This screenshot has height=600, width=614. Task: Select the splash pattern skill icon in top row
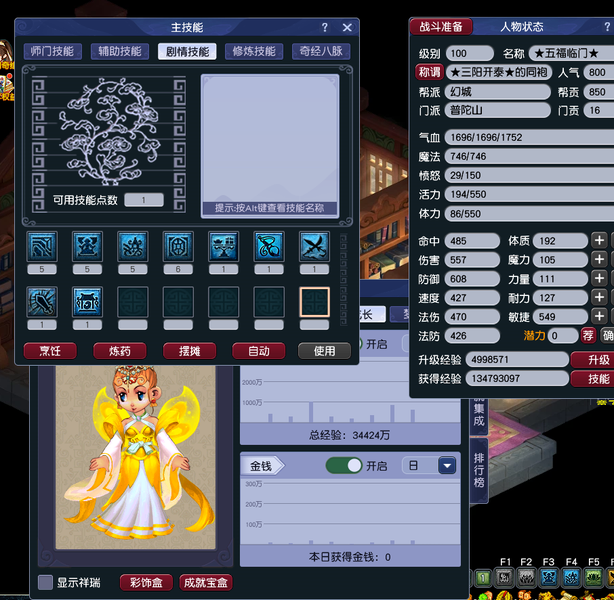(x=133, y=246)
